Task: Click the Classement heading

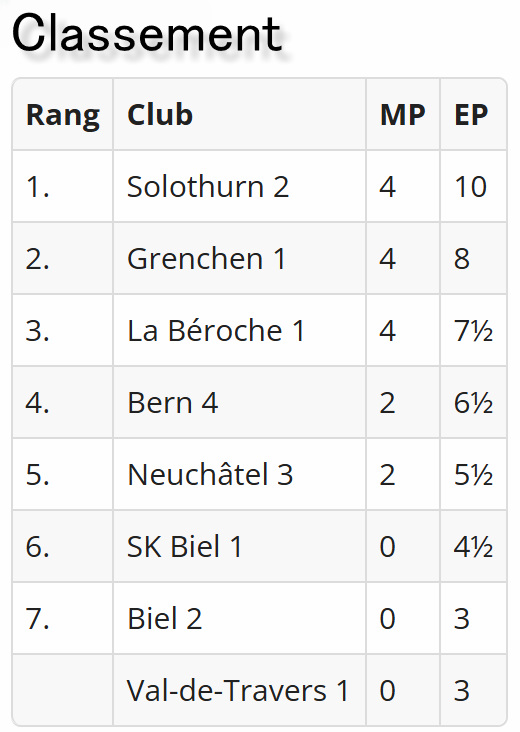Action: pos(146,34)
